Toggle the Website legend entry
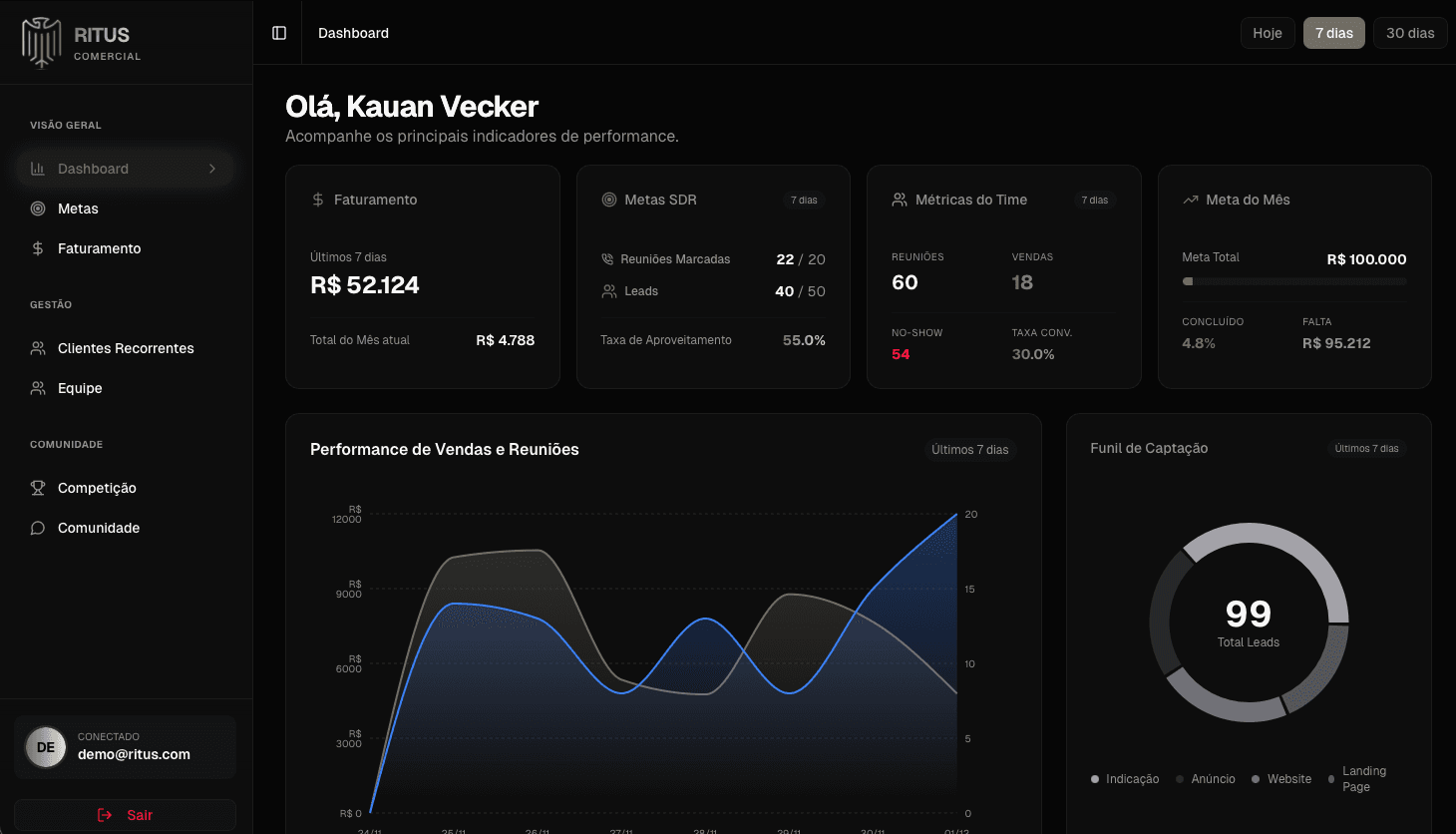The image size is (1456, 834). 1280,778
